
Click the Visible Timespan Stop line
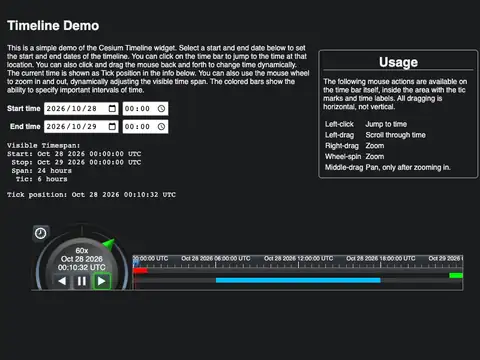(x=76, y=162)
